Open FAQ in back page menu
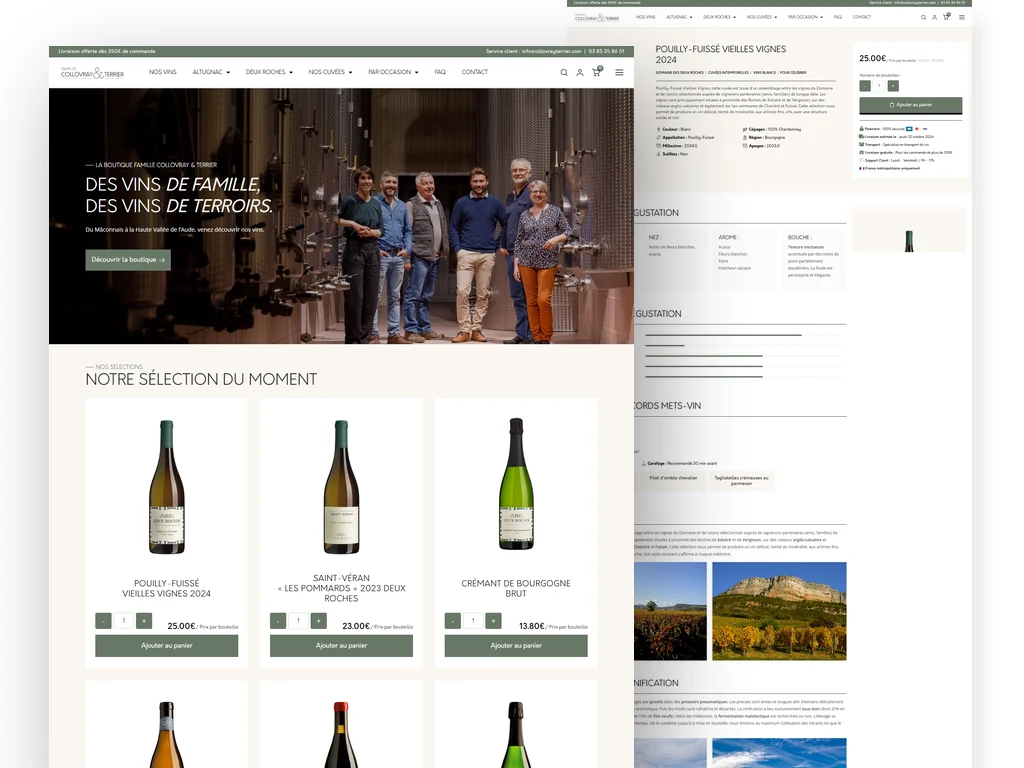Viewport: 1024px width, 768px height. pos(838,17)
